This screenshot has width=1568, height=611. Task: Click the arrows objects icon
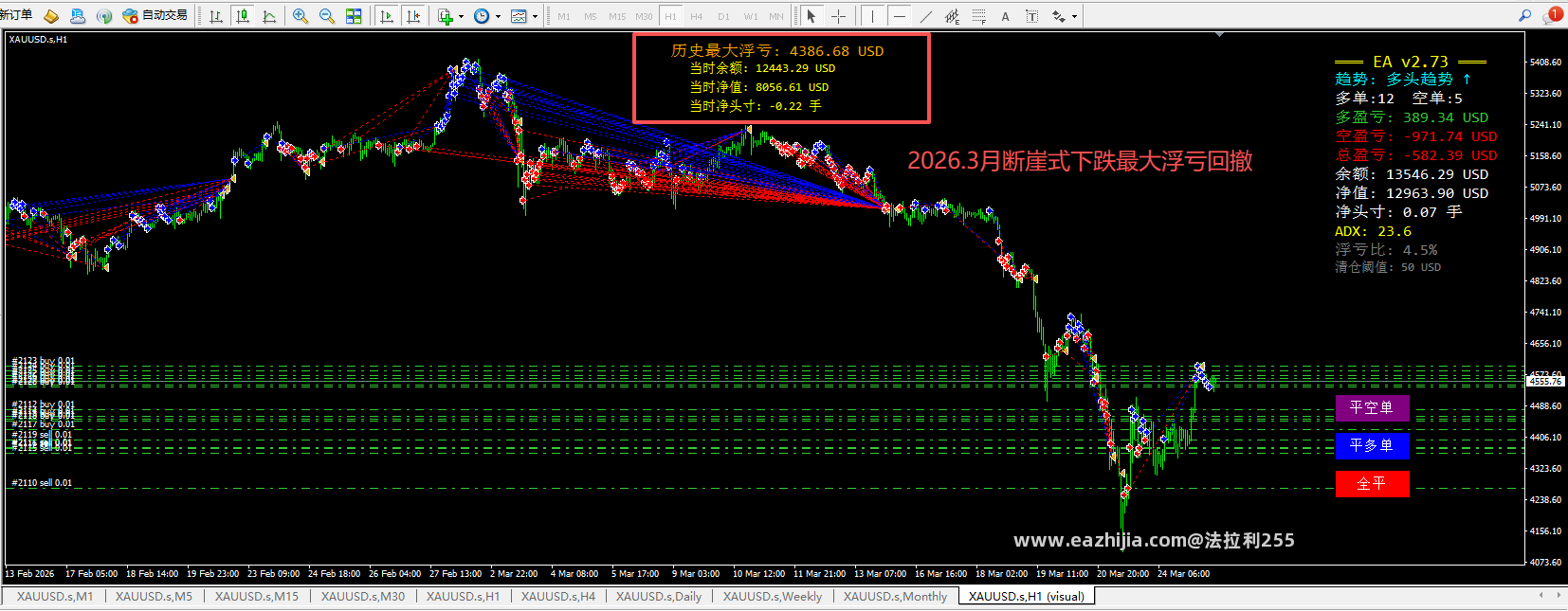pos(1058,16)
